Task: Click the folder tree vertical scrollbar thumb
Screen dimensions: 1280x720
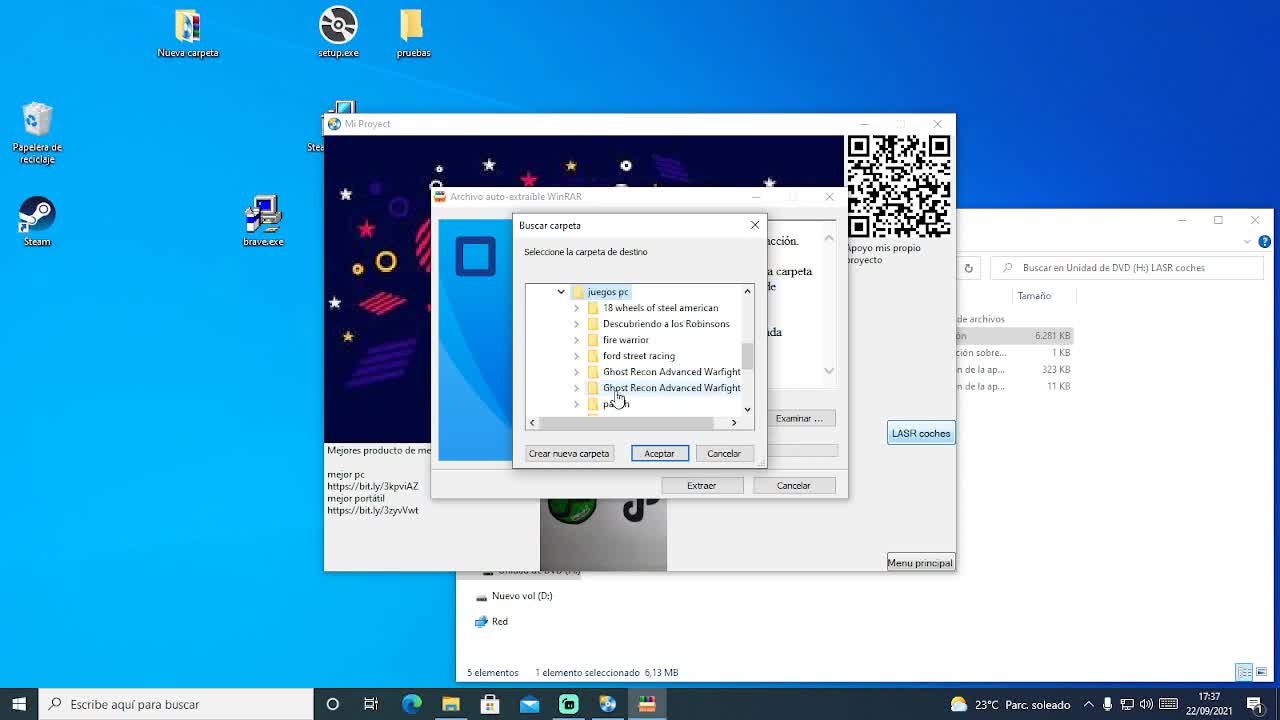Action: [x=747, y=355]
